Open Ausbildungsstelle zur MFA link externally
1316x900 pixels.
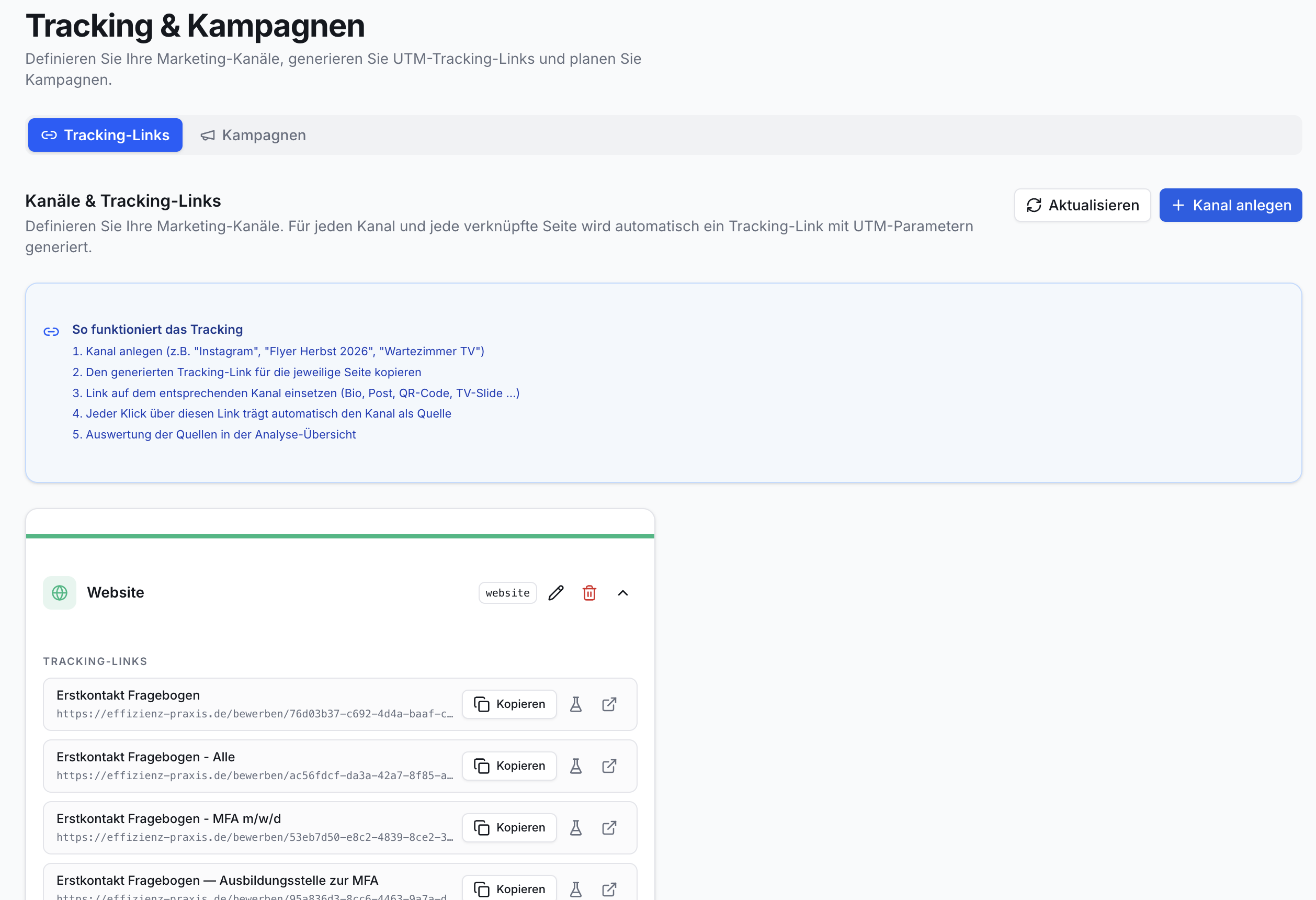pos(609,889)
